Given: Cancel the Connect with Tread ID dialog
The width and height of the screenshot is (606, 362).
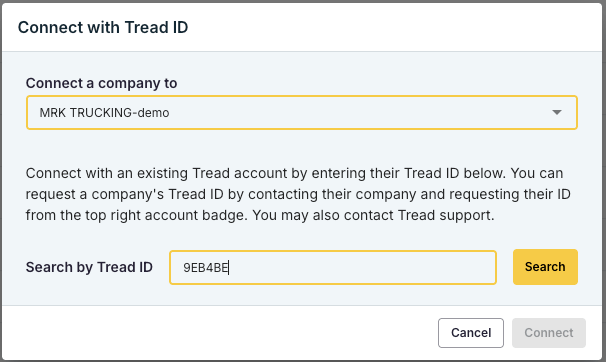Looking at the screenshot, I should click(x=471, y=333).
